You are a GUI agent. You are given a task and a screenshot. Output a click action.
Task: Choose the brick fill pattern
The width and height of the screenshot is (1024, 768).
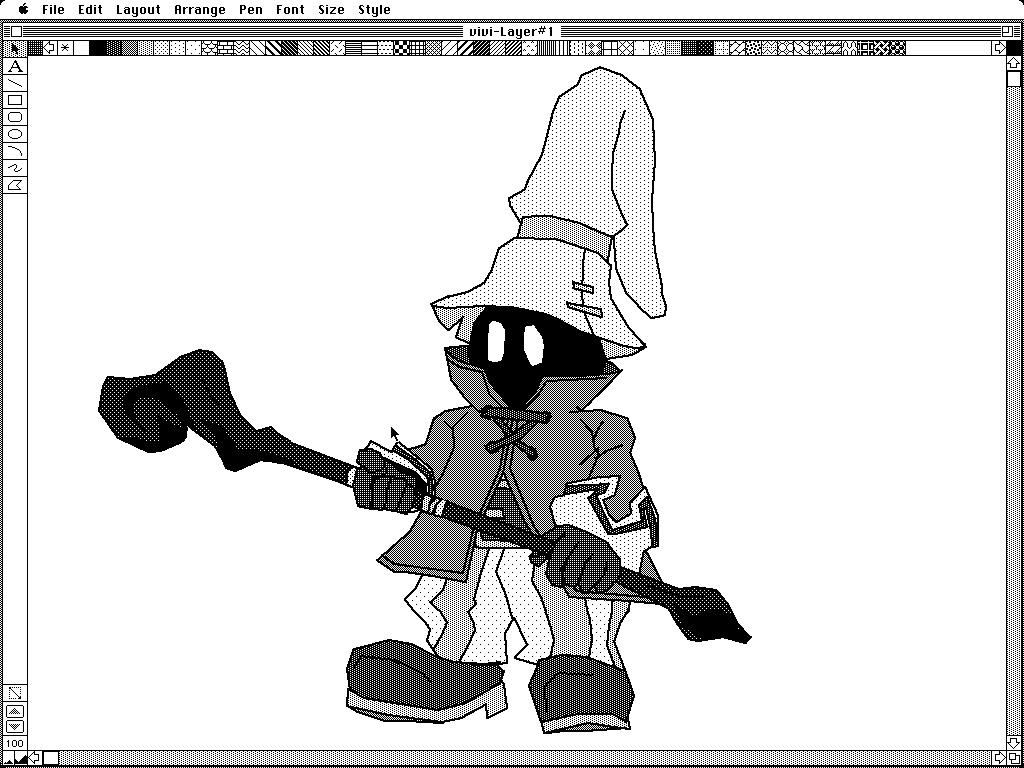225,48
